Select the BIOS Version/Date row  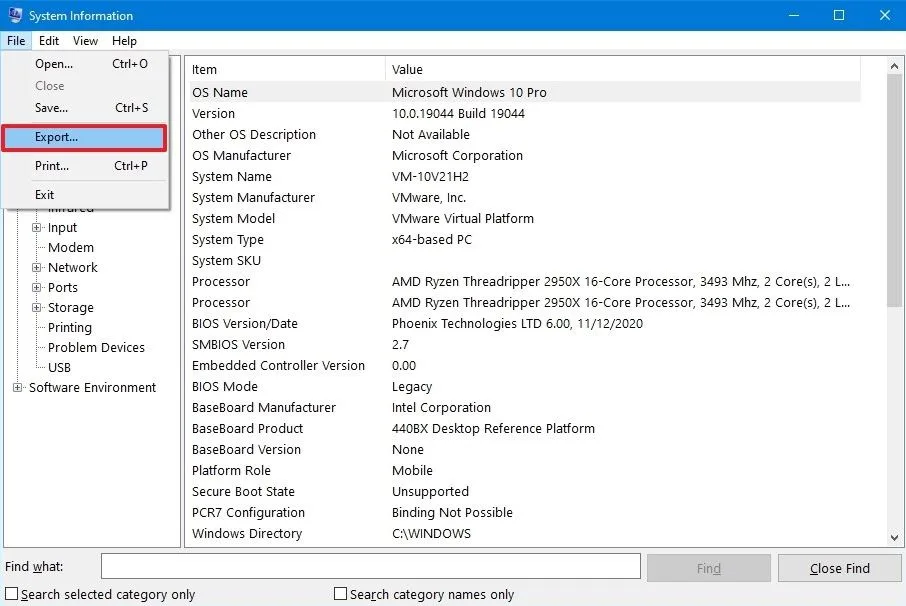[525, 324]
